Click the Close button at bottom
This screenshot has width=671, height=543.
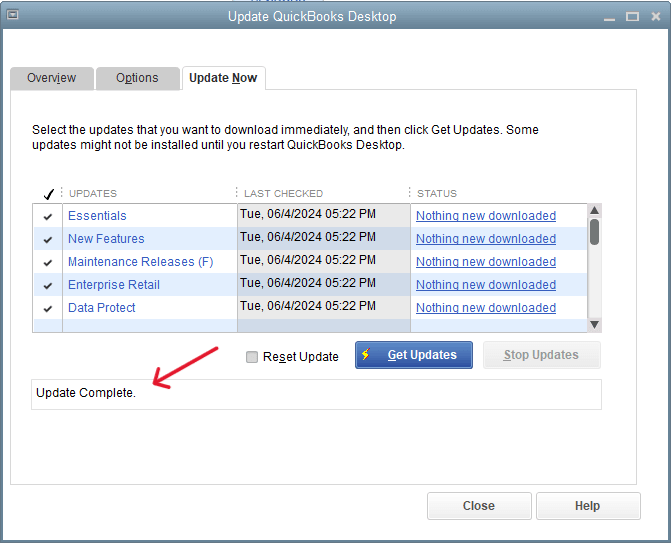pyautogui.click(x=478, y=506)
